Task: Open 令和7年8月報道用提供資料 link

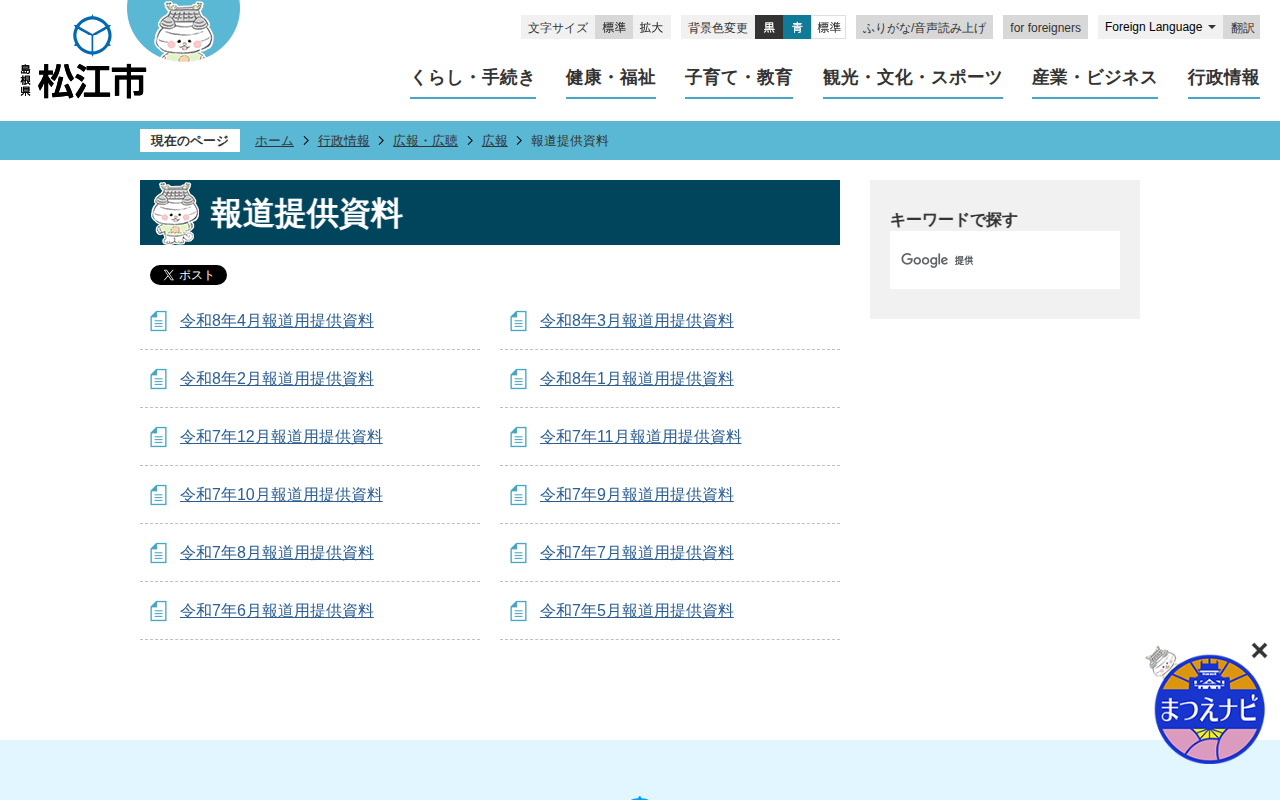Action: click(277, 553)
